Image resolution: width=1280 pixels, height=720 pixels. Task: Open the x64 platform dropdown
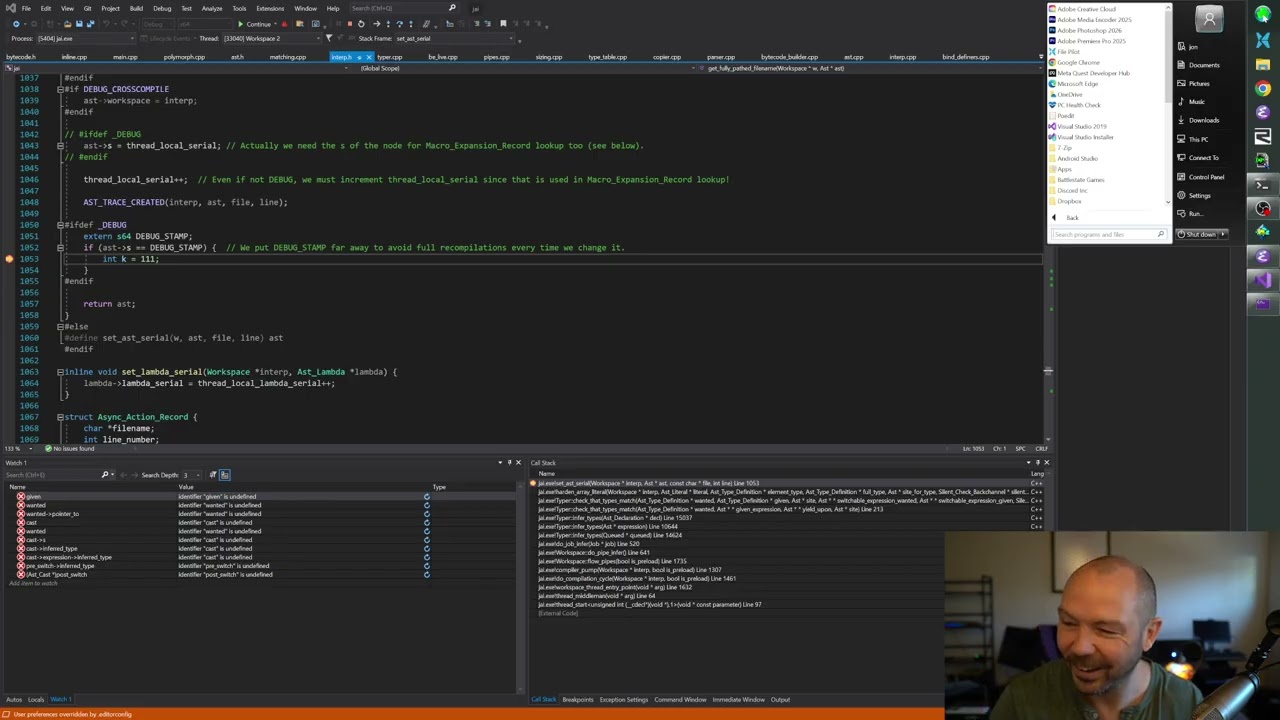click(x=205, y=24)
